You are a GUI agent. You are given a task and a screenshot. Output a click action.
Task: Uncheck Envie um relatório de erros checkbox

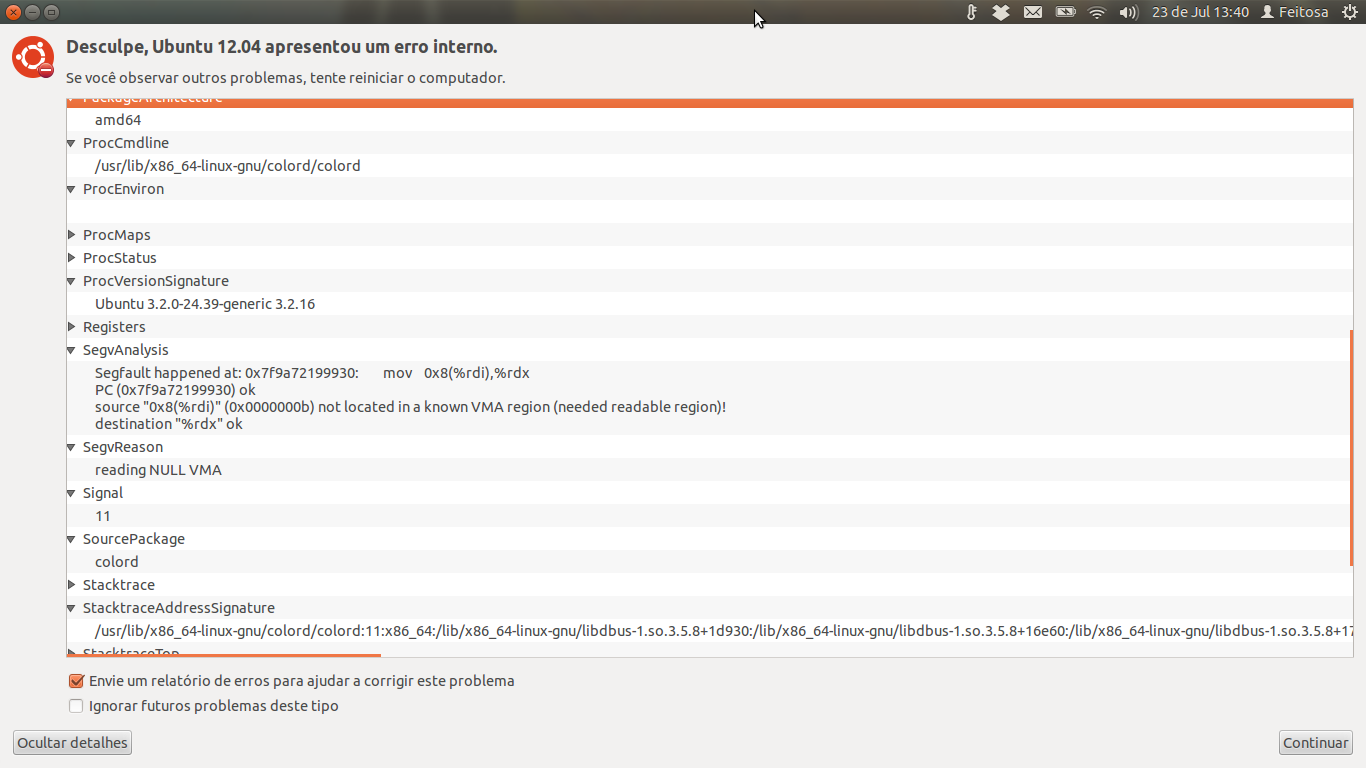coord(76,681)
